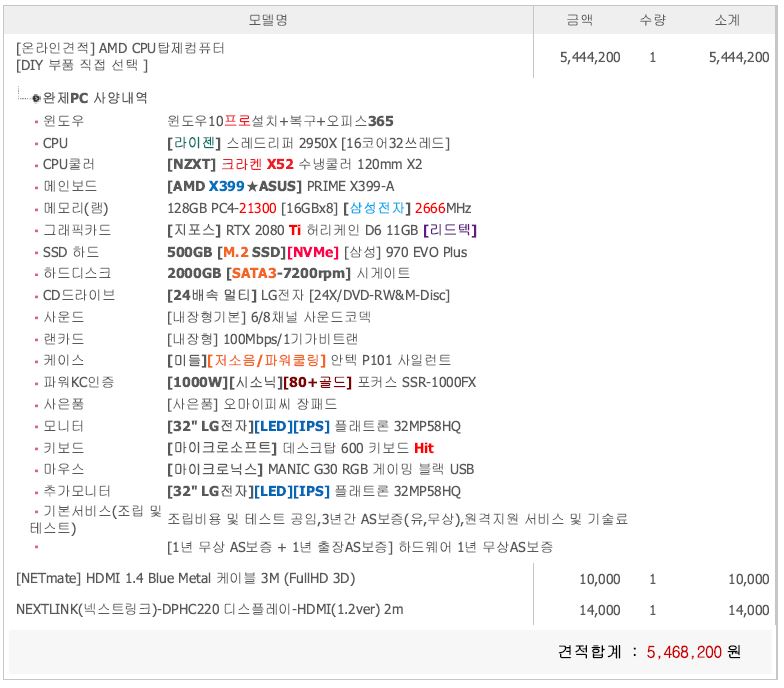
Task: Click the CPU쿨러 spec label
Action: (x=68, y=164)
